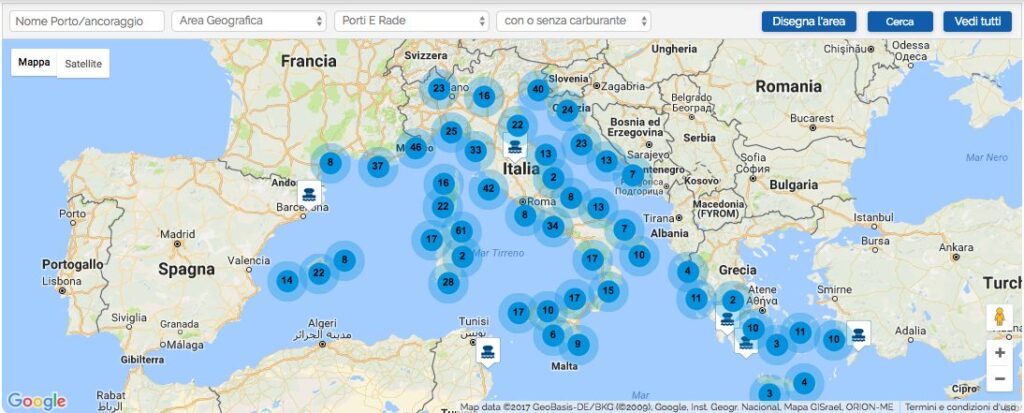Open the cluster marker showing 14
1024x413 pixels.
(x=287, y=281)
